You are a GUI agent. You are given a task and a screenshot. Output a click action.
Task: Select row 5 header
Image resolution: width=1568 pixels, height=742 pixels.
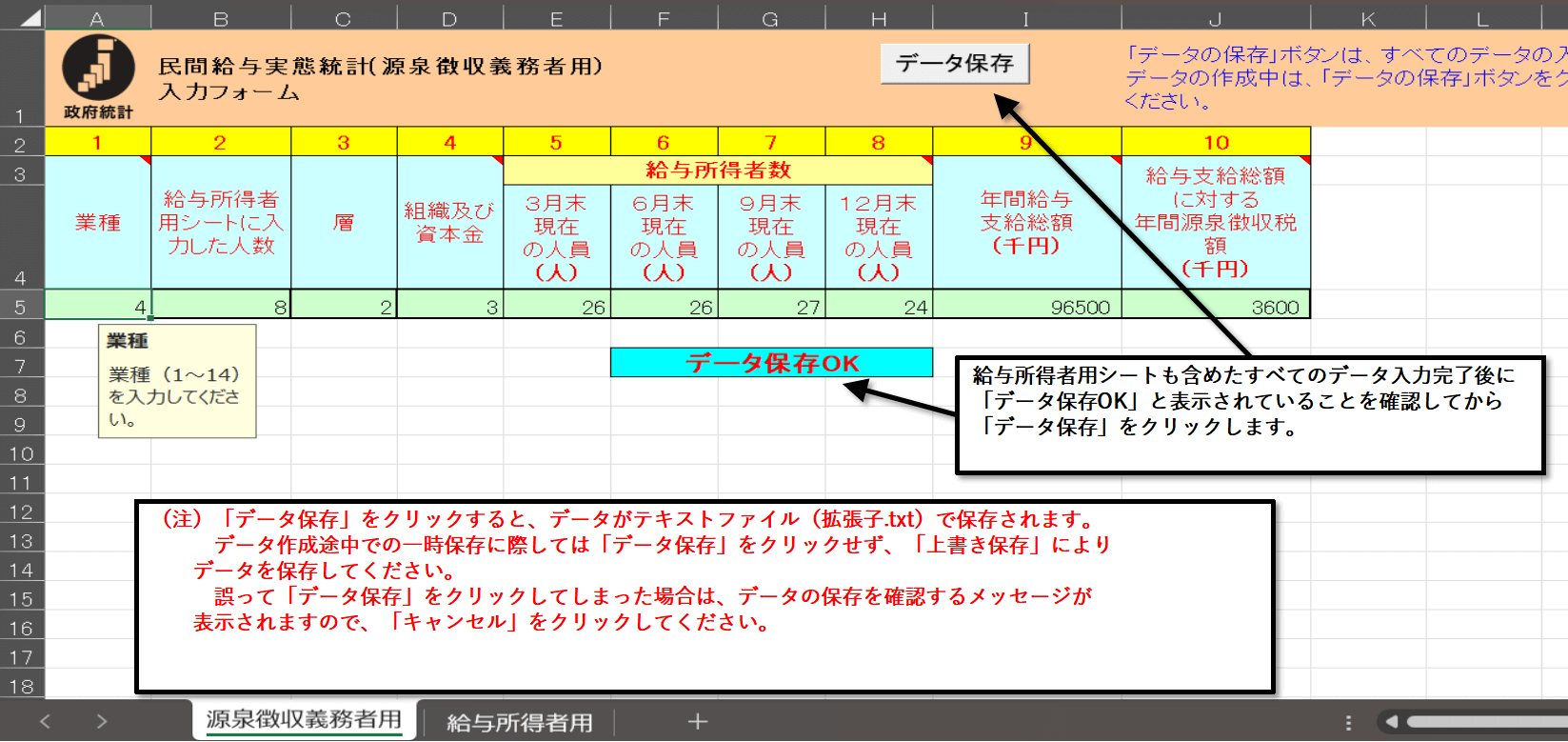[x=21, y=306]
